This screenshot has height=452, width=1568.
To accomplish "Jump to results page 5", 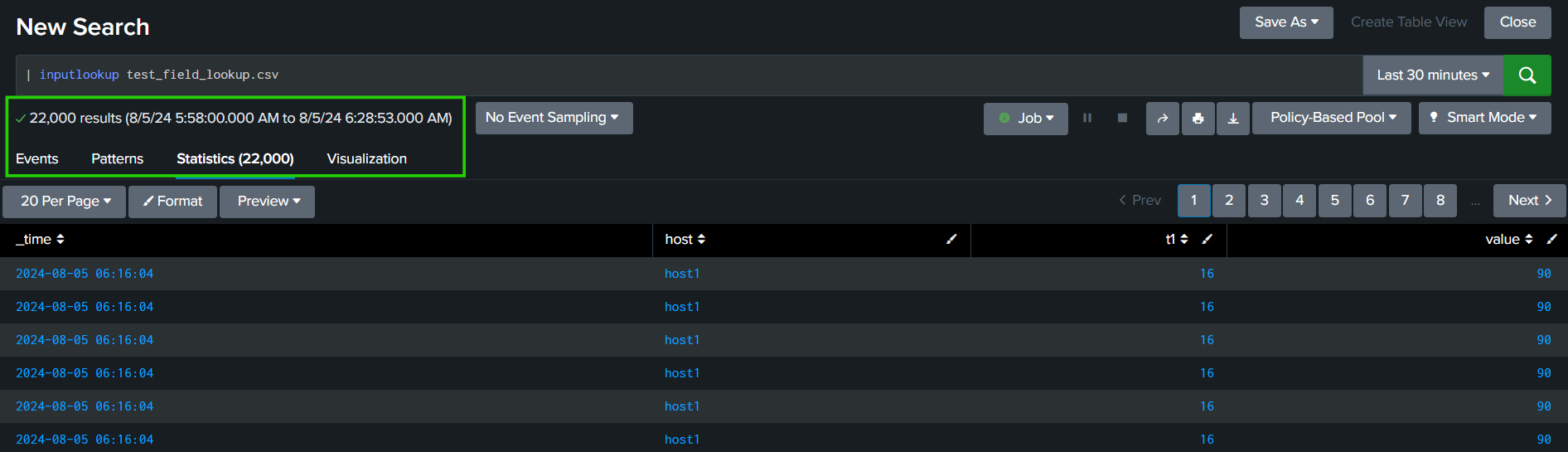I will [x=1334, y=201].
